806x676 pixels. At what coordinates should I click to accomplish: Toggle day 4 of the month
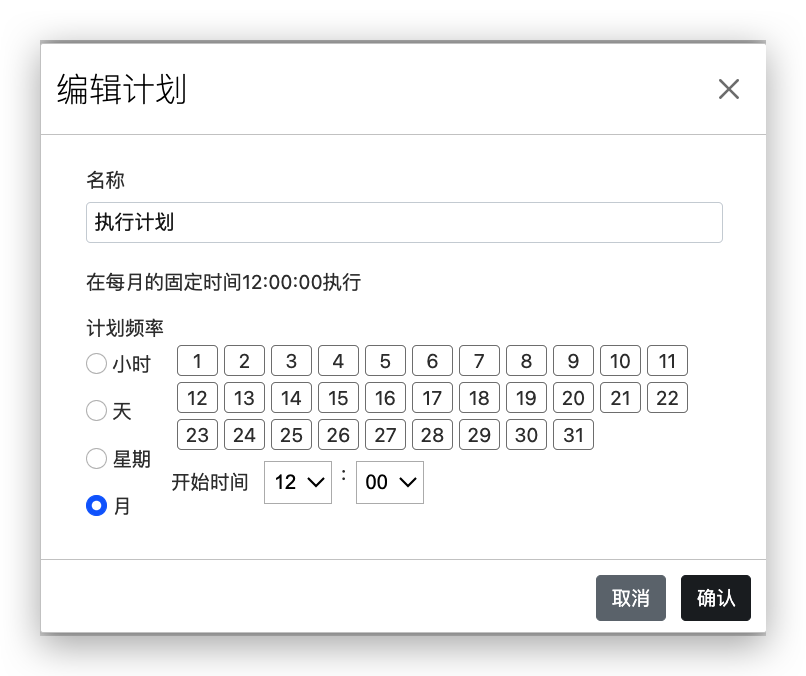(338, 361)
